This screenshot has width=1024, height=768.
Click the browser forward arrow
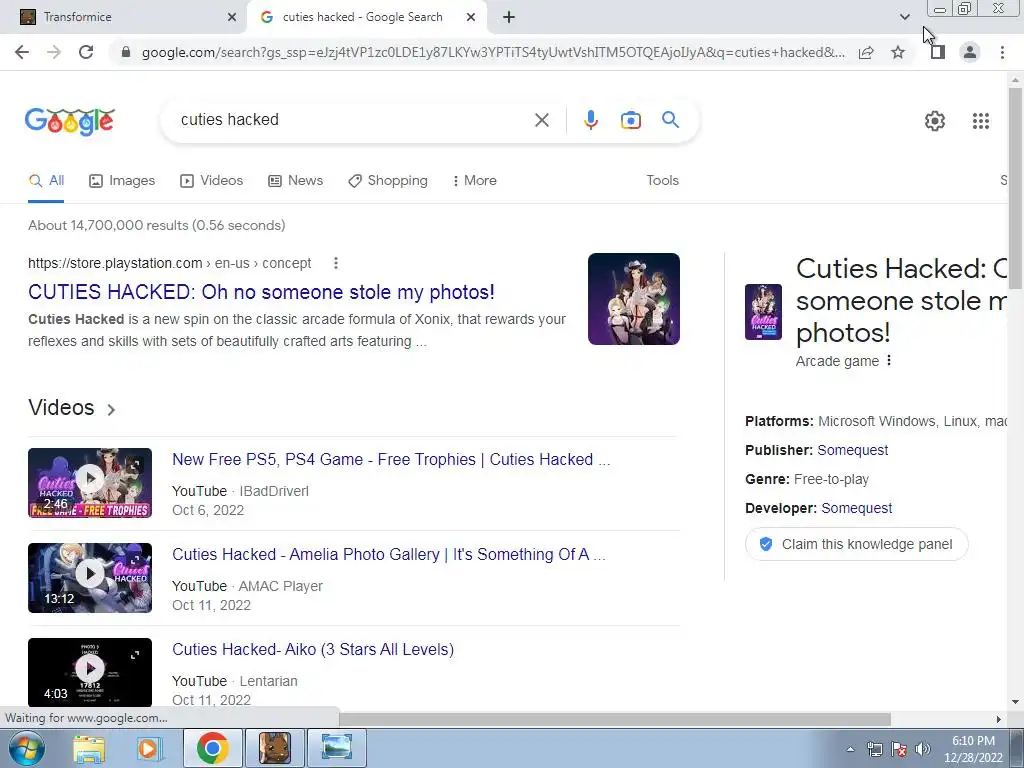(54, 52)
